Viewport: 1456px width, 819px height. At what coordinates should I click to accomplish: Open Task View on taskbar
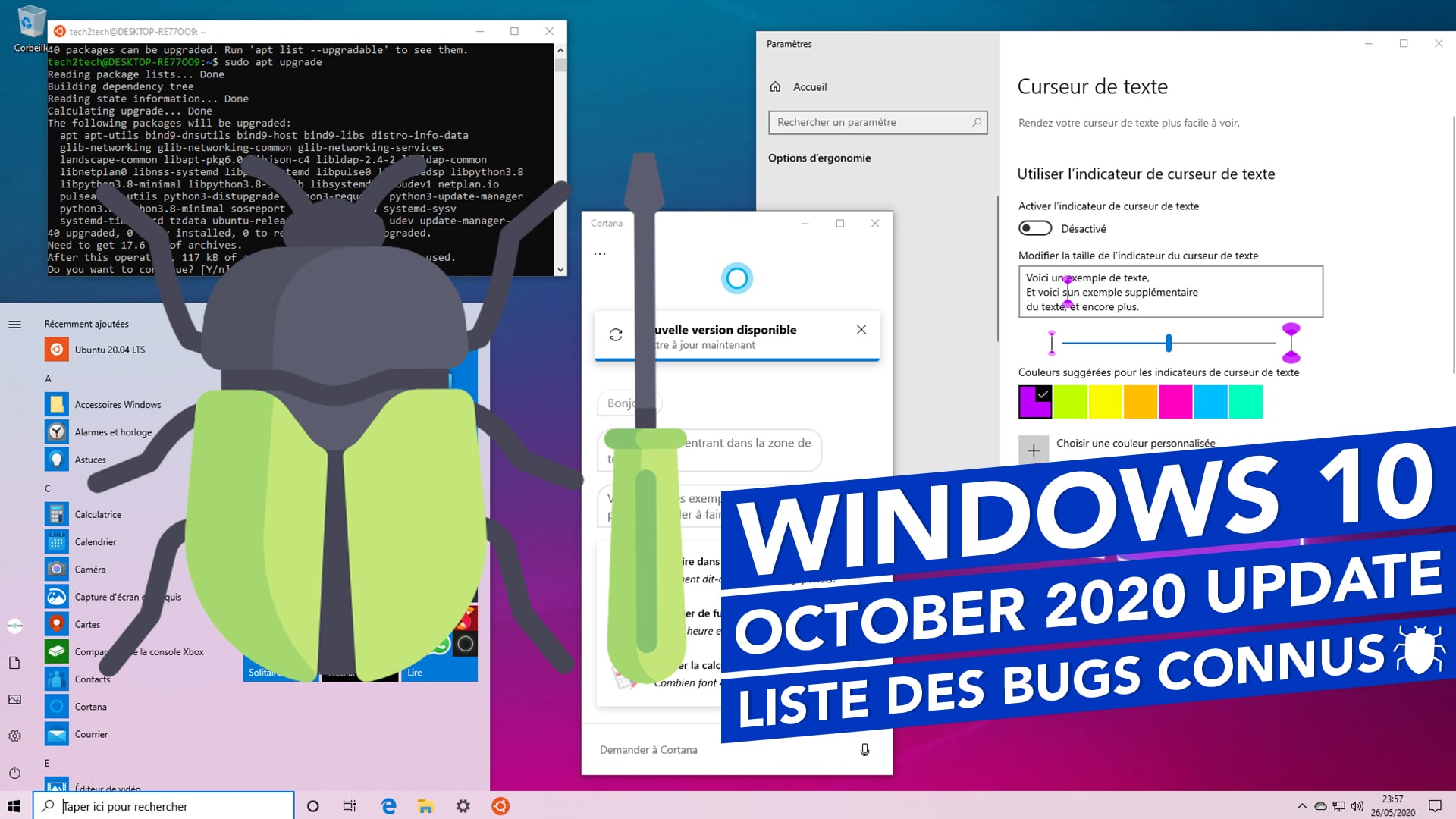(349, 806)
